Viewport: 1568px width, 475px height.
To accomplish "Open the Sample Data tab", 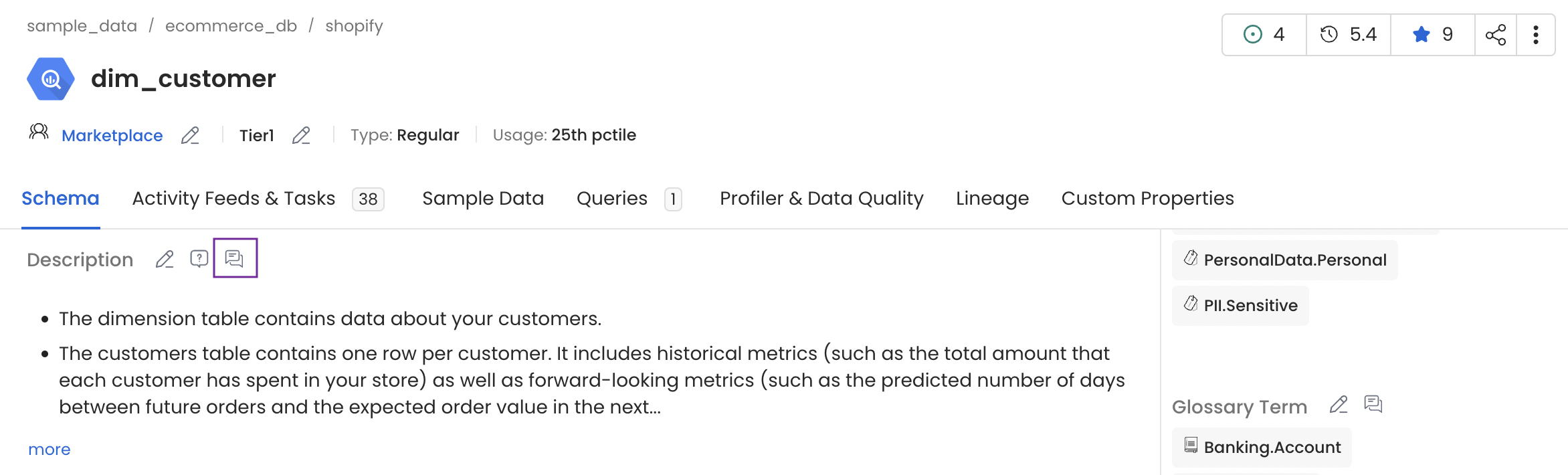I will pos(483,199).
